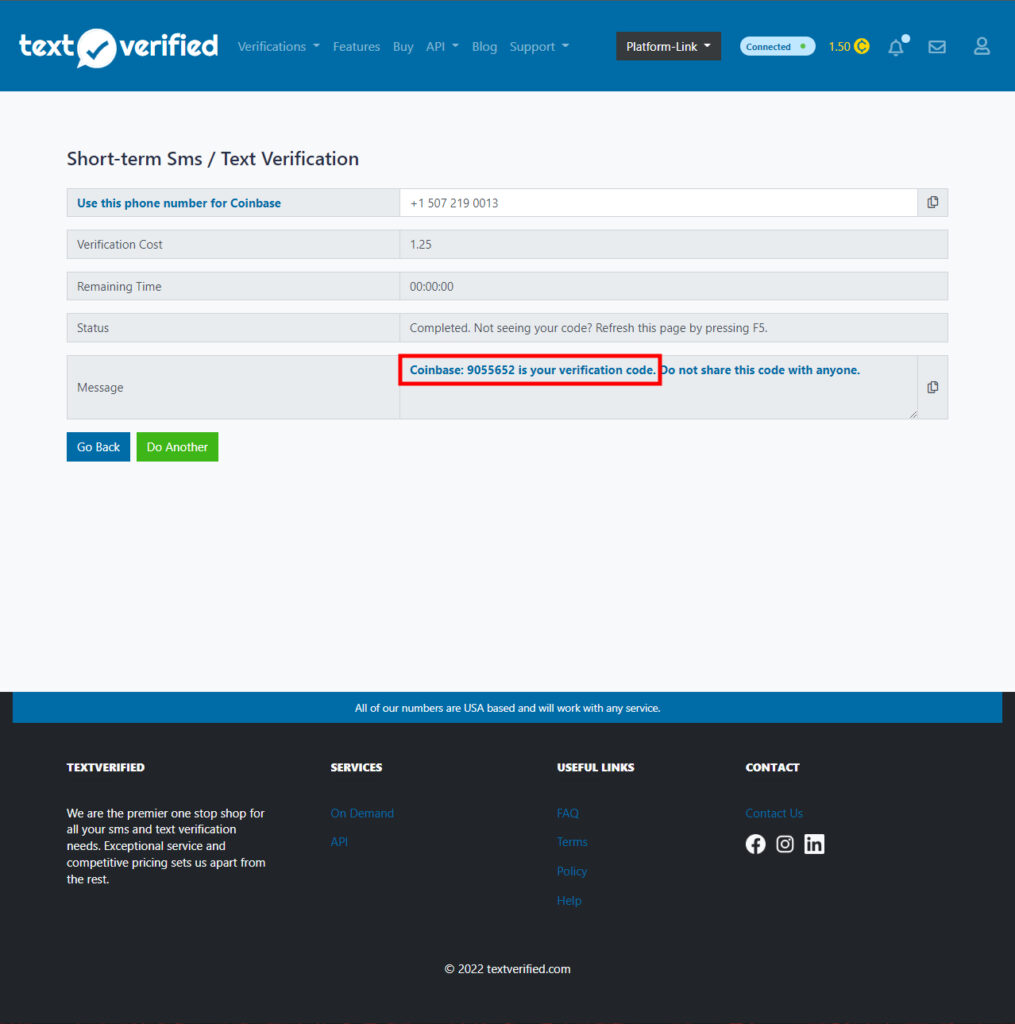The width and height of the screenshot is (1015, 1024).
Task: Copy the verification message text
Action: [933, 387]
